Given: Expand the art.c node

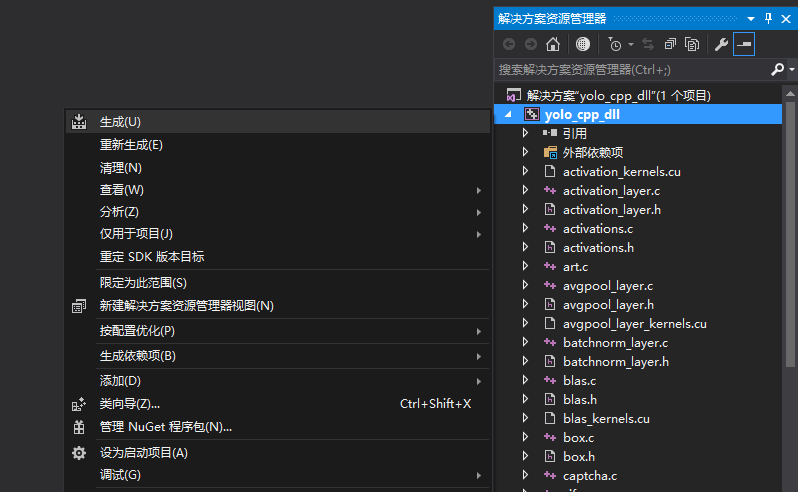Looking at the screenshot, I should click(x=525, y=267).
